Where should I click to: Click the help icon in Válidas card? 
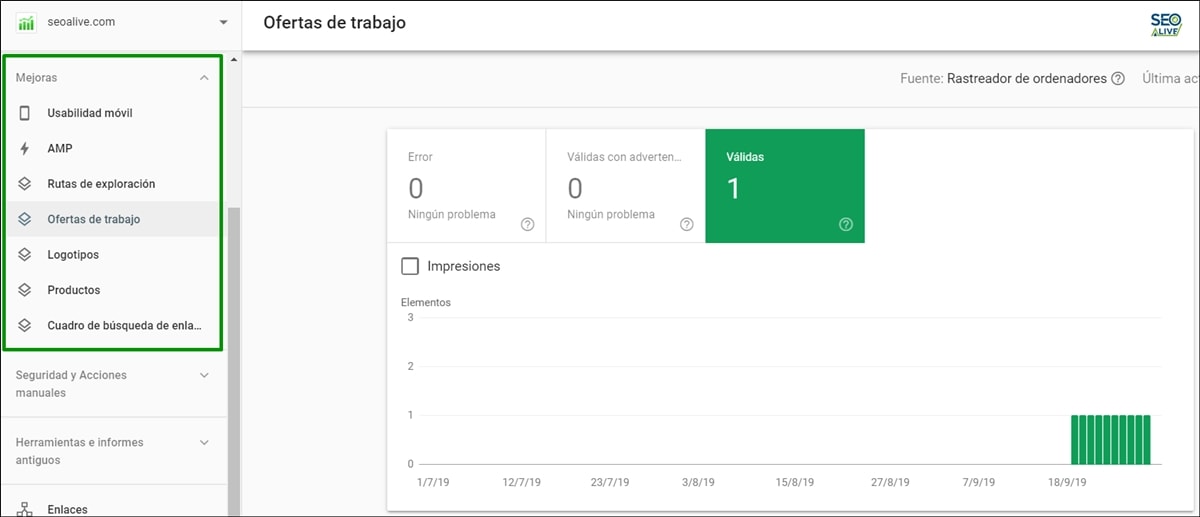point(846,224)
